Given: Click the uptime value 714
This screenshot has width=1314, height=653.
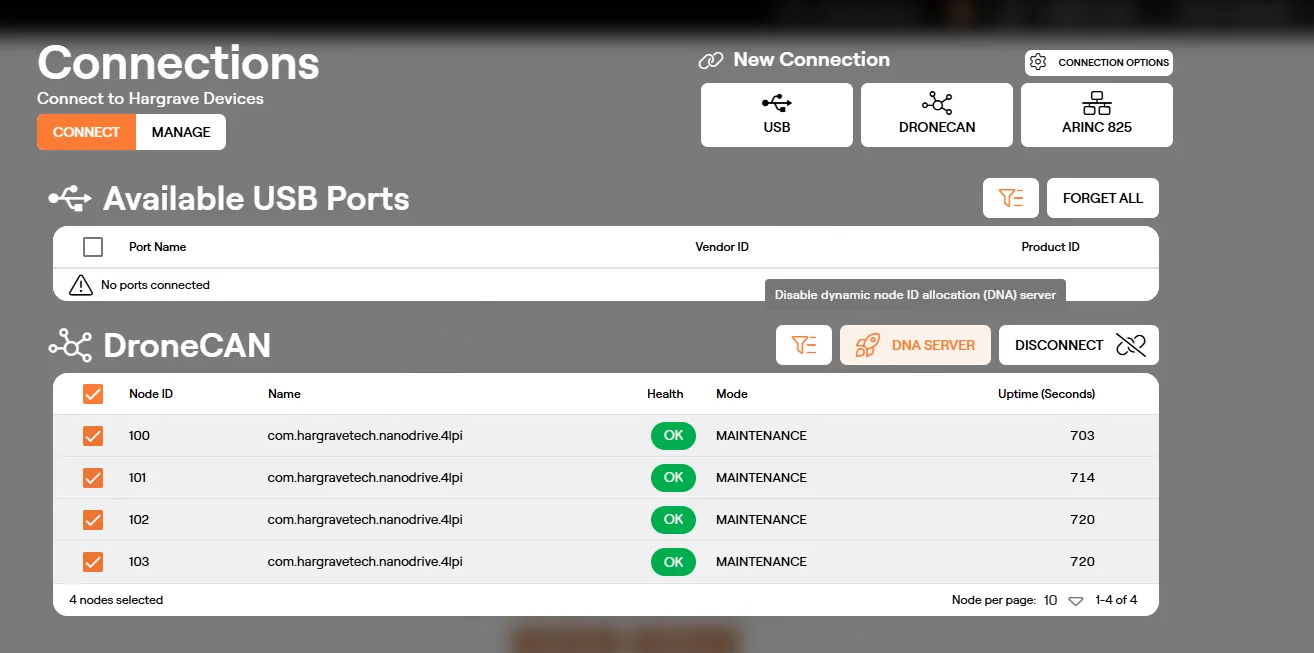Looking at the screenshot, I should coord(1082,478).
